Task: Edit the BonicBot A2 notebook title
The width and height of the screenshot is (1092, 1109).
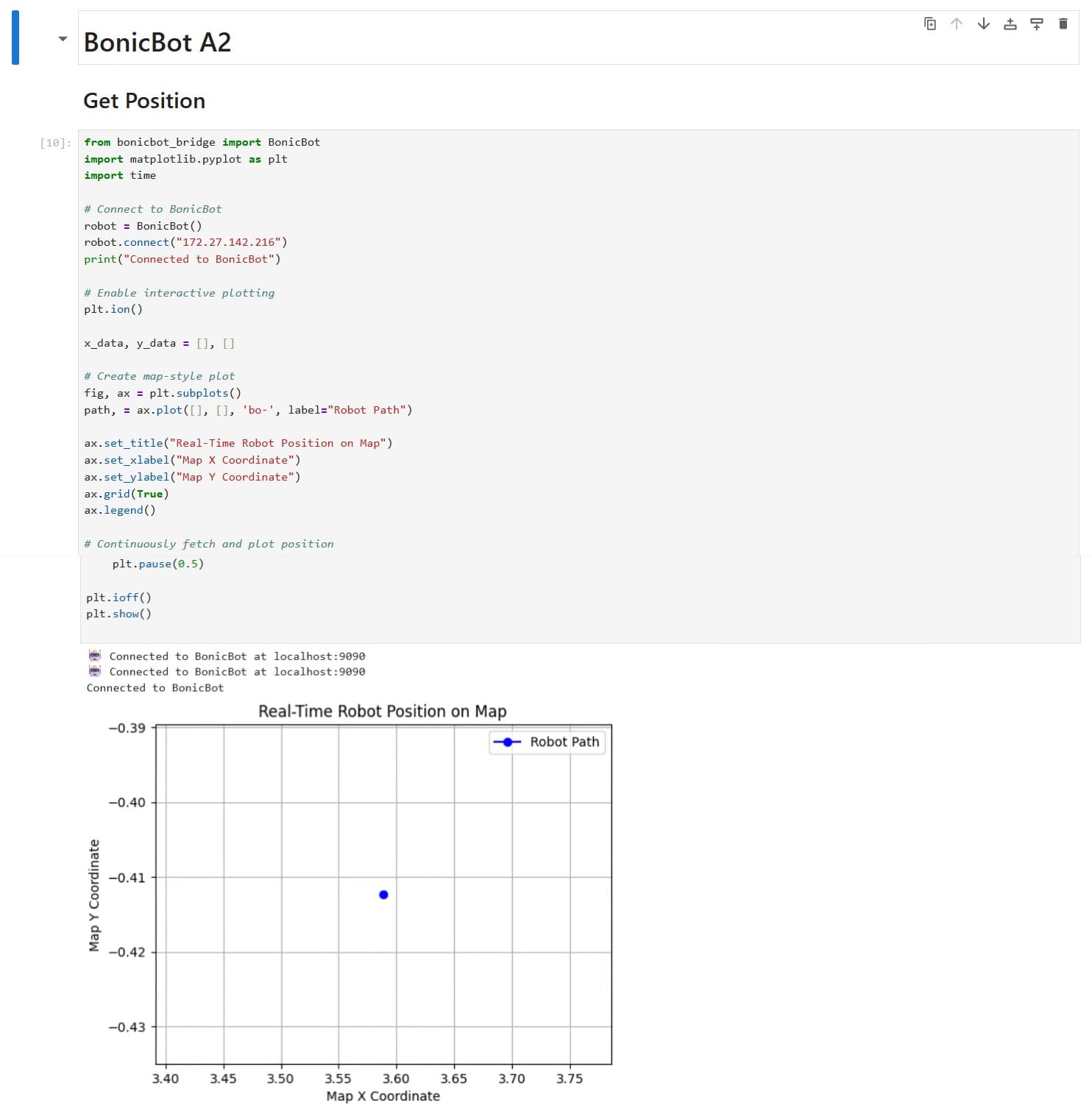Action: point(157,42)
